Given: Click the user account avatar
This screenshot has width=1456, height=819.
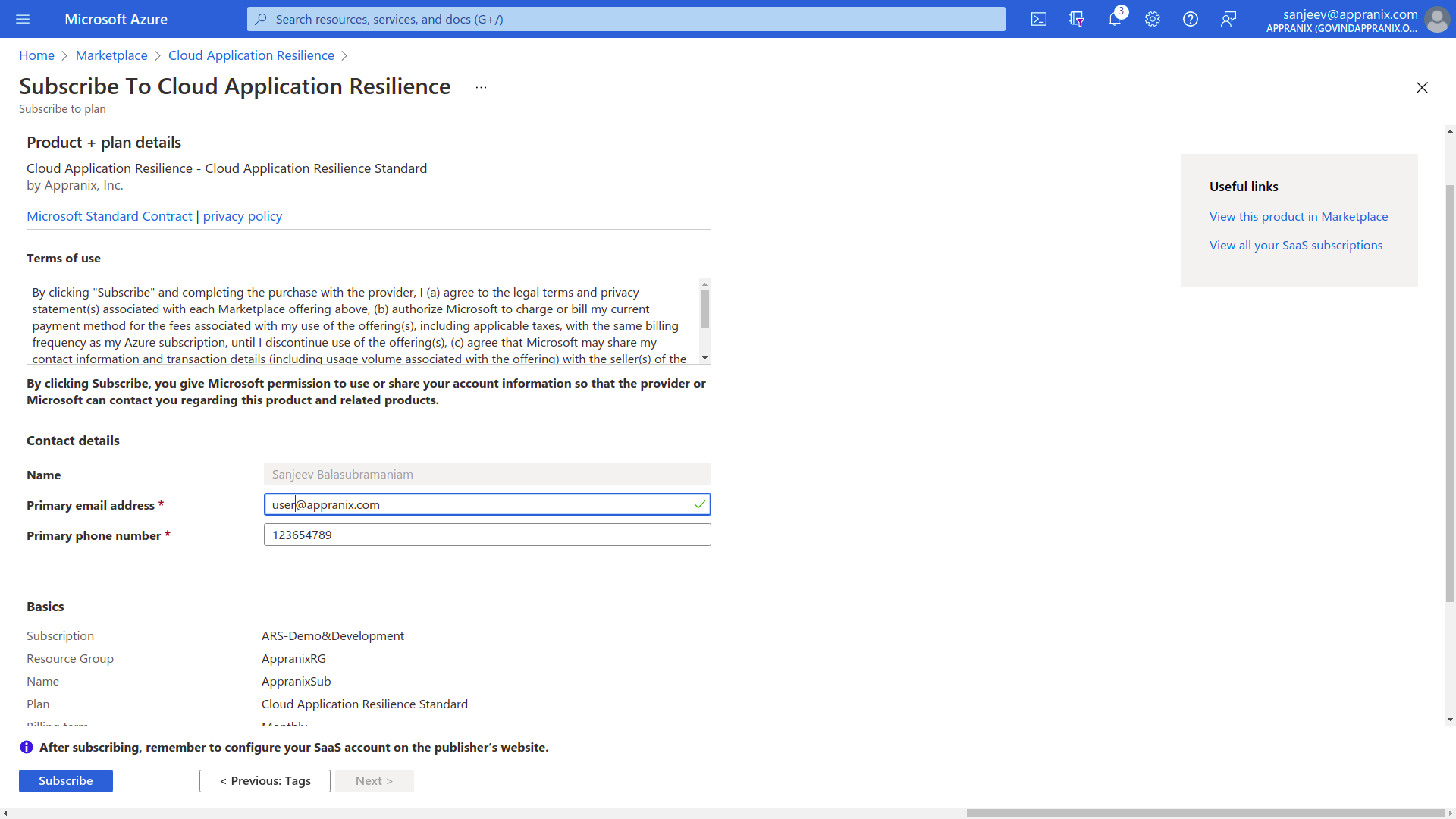Looking at the screenshot, I should click(1436, 19).
